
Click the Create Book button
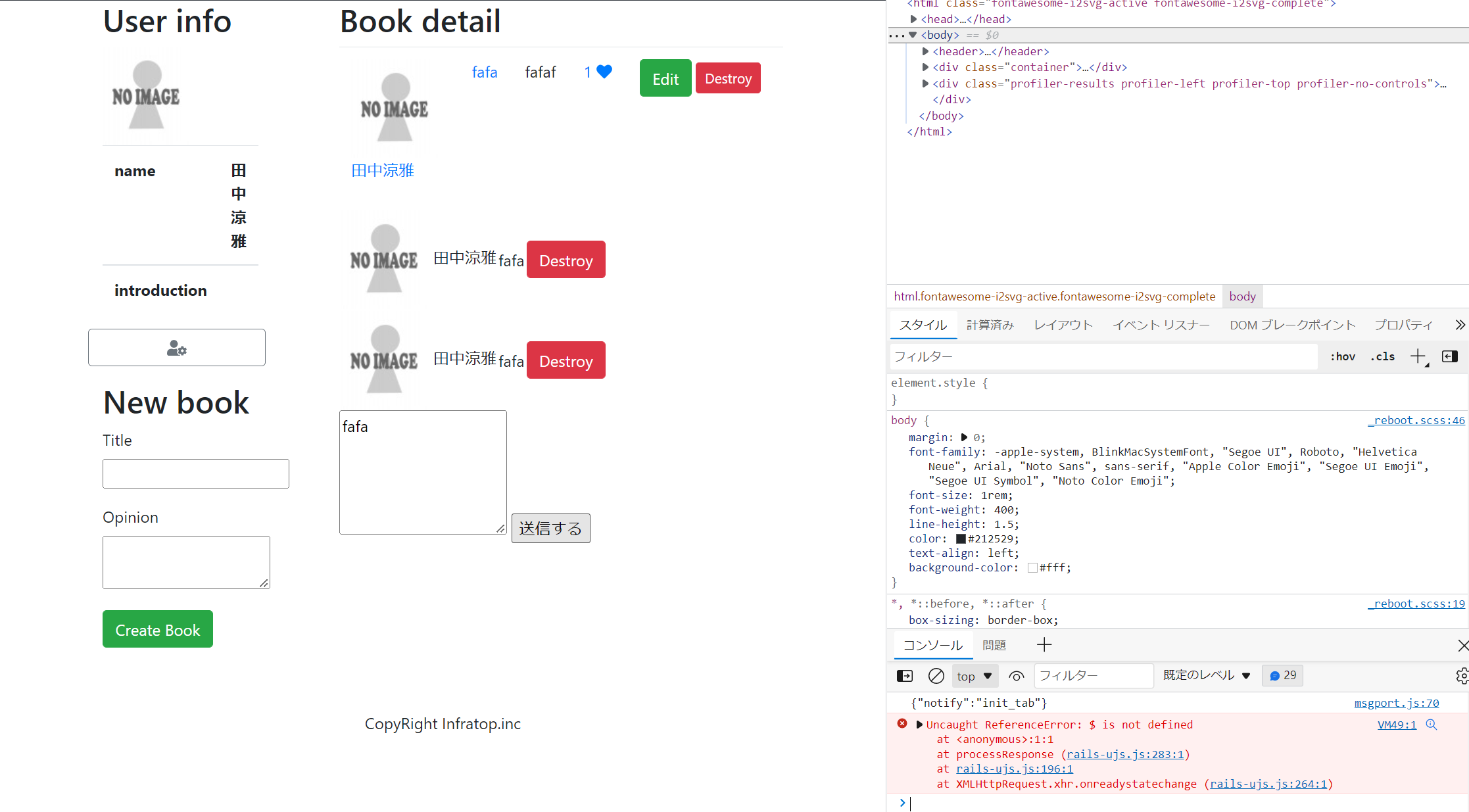click(158, 629)
